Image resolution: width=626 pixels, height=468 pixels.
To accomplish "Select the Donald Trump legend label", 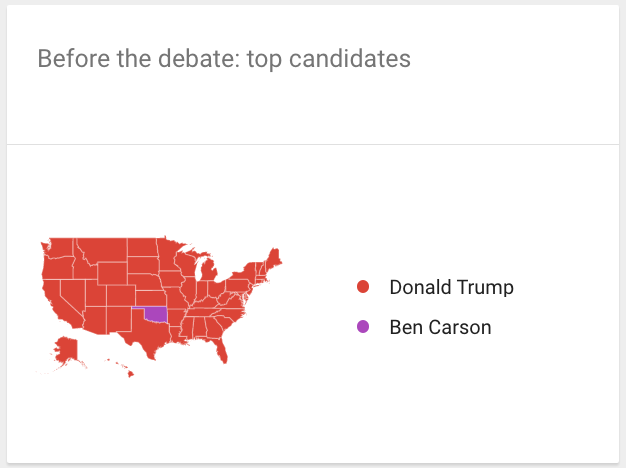I will 451,288.
